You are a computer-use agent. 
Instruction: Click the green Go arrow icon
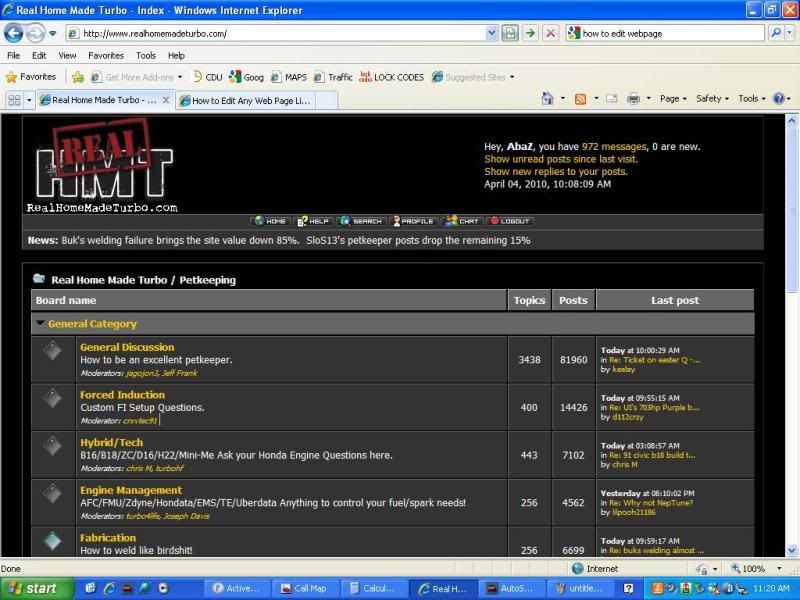[x=531, y=34]
